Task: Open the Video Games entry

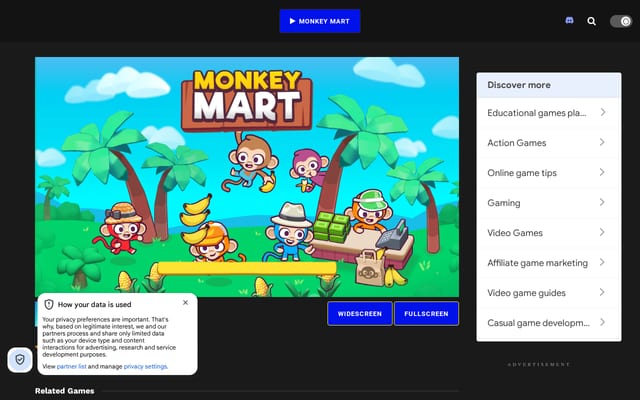Action: (549, 233)
